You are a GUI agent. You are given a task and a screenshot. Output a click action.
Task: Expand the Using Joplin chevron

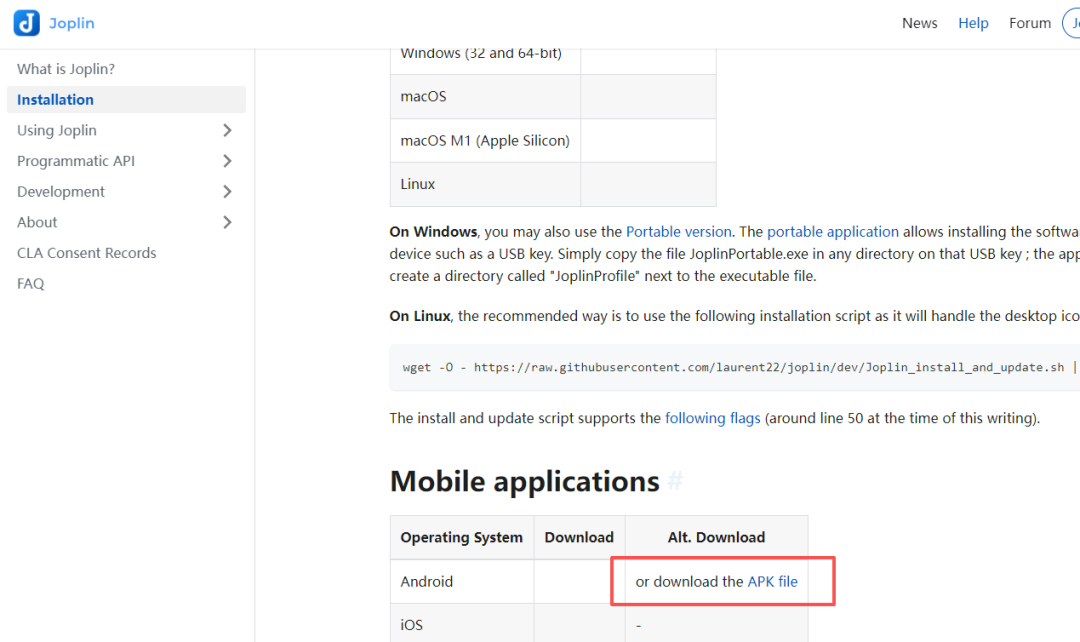coord(227,130)
